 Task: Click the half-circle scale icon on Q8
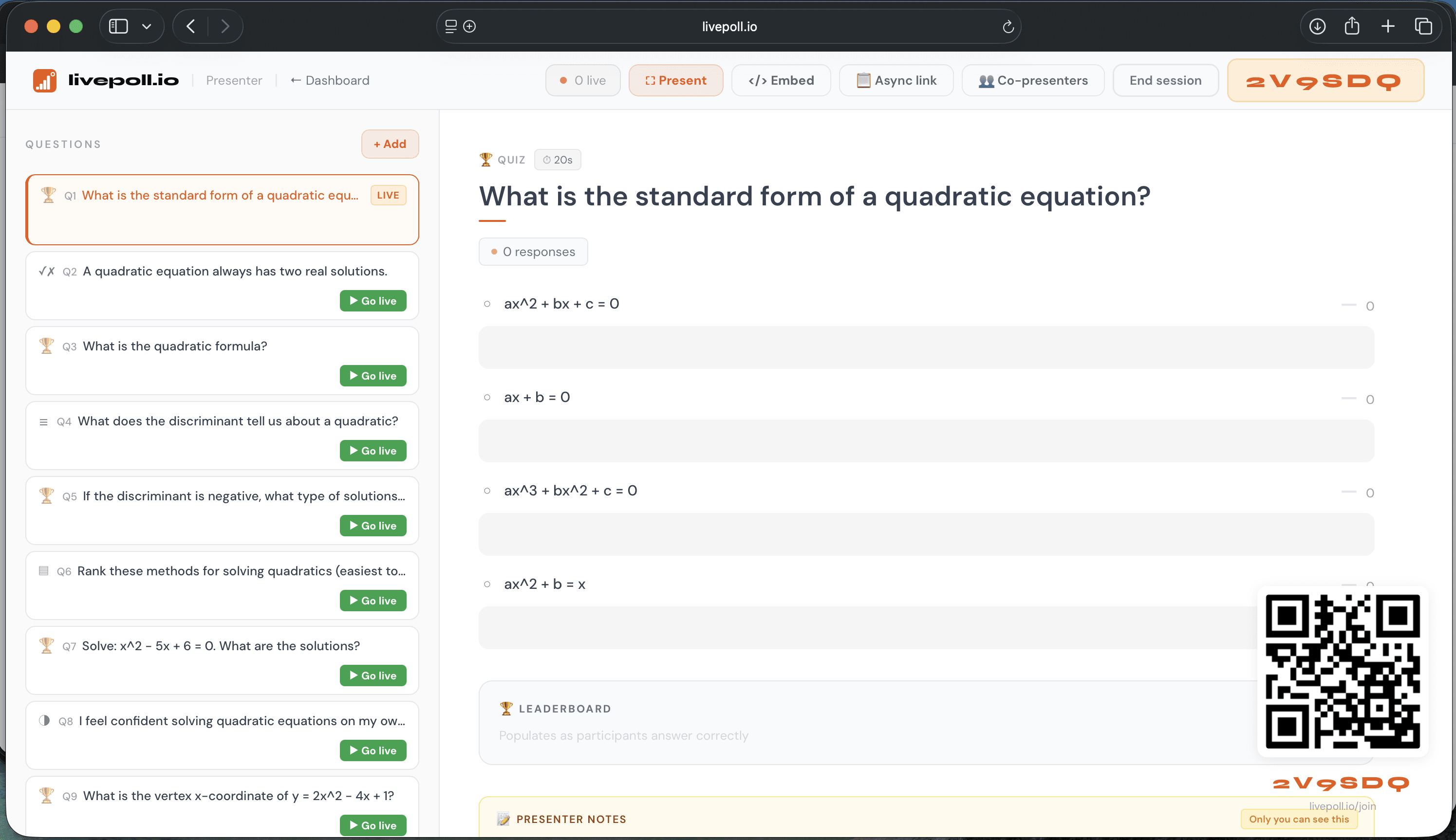tap(44, 721)
